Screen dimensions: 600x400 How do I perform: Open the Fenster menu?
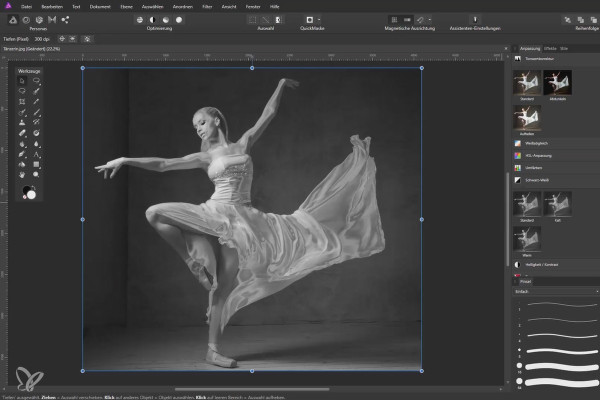point(253,7)
